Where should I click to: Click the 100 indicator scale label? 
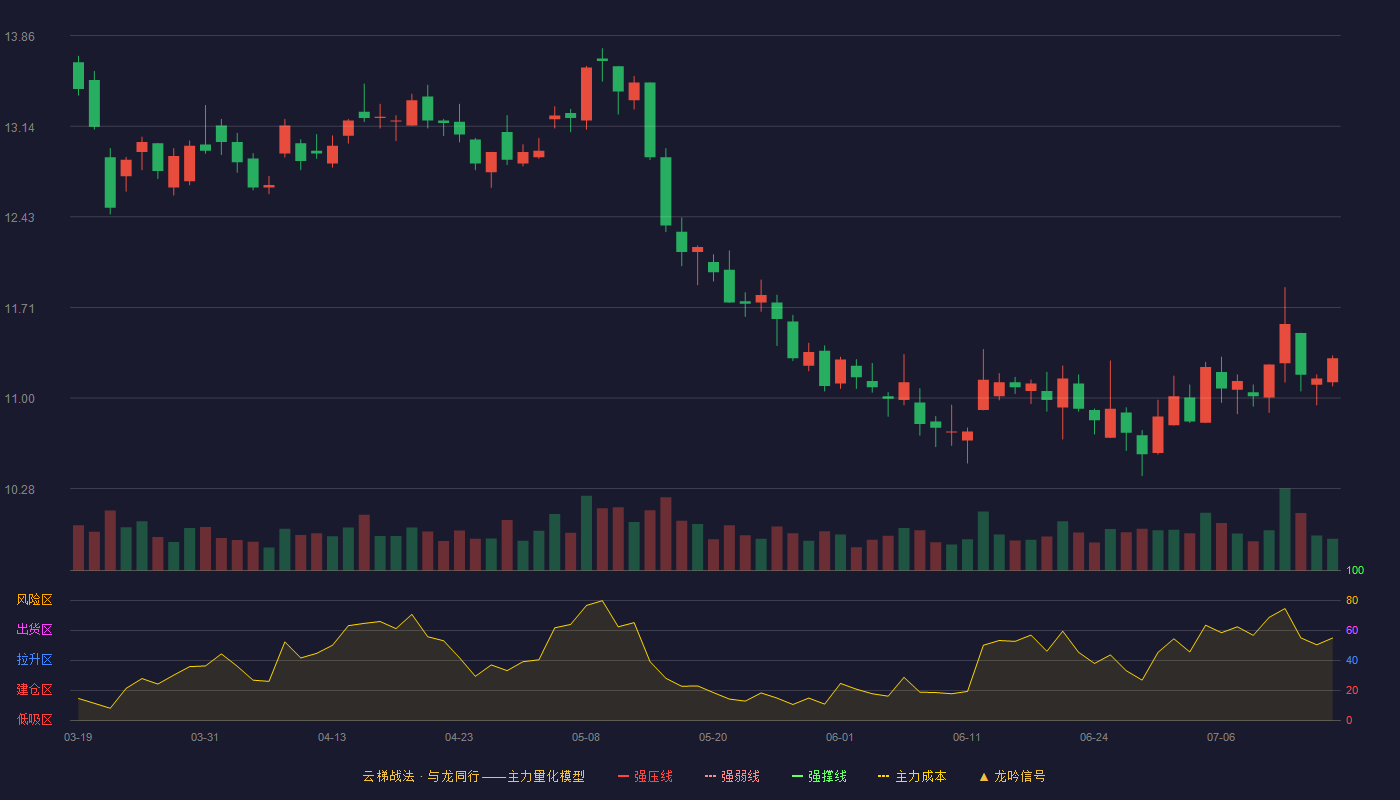[1355, 571]
